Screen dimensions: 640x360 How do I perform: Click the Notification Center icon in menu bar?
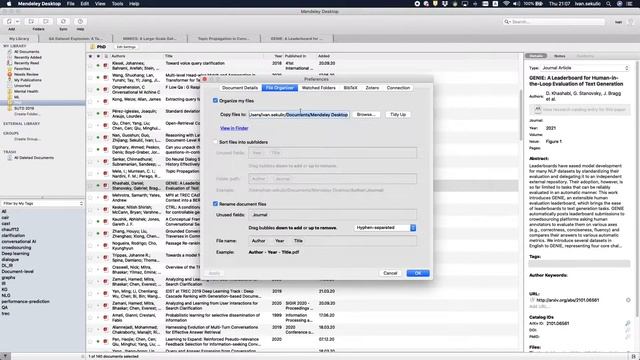click(x=630, y=4)
